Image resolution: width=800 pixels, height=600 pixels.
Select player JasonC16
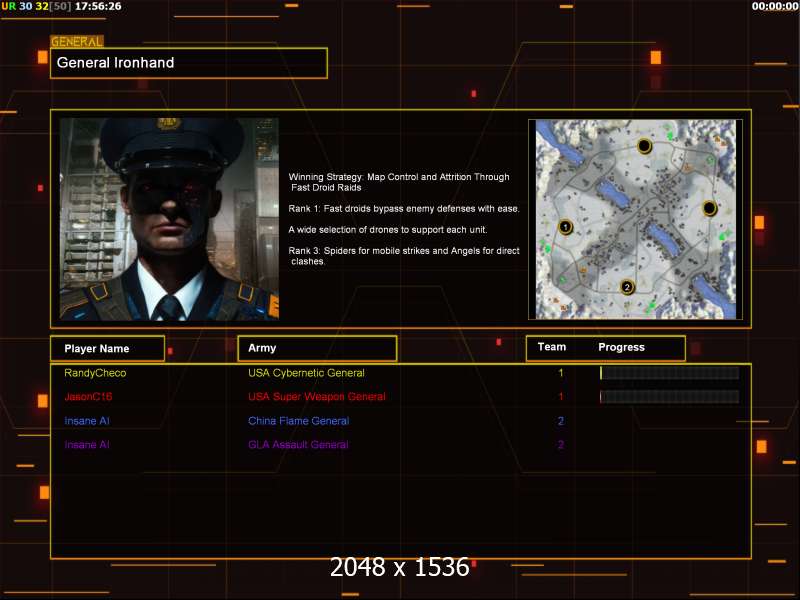coord(88,396)
